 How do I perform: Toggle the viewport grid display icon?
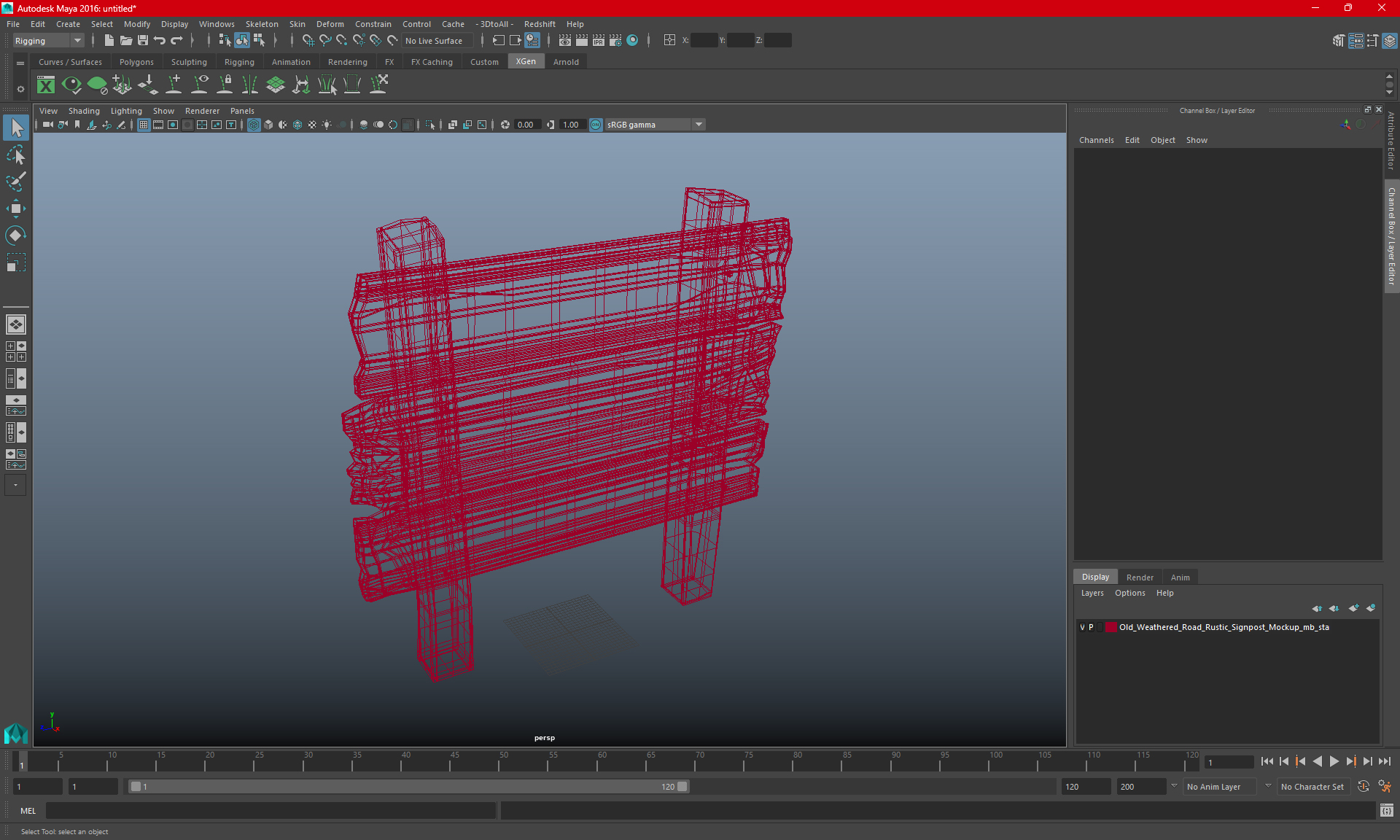click(x=144, y=125)
